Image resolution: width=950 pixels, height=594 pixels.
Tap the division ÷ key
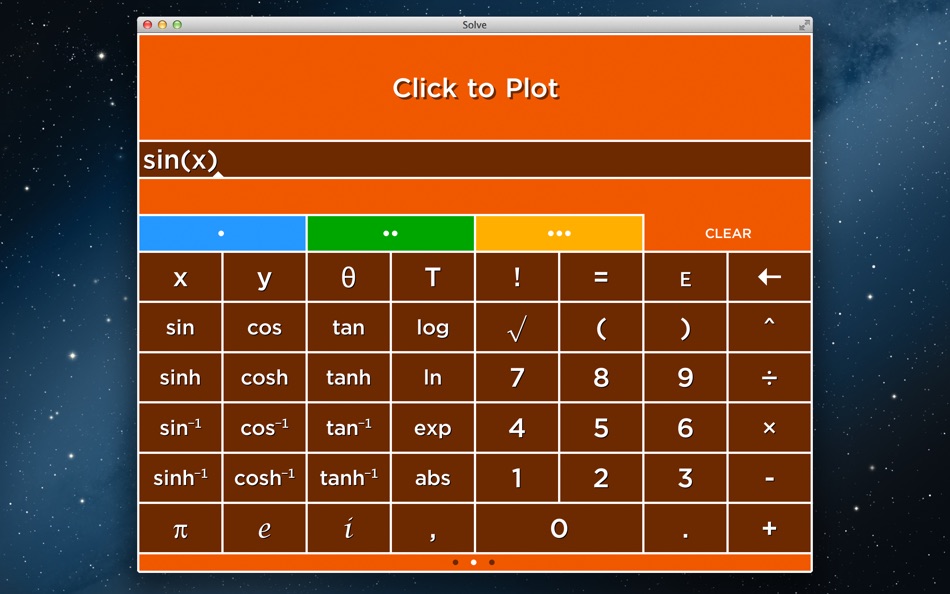pos(769,378)
